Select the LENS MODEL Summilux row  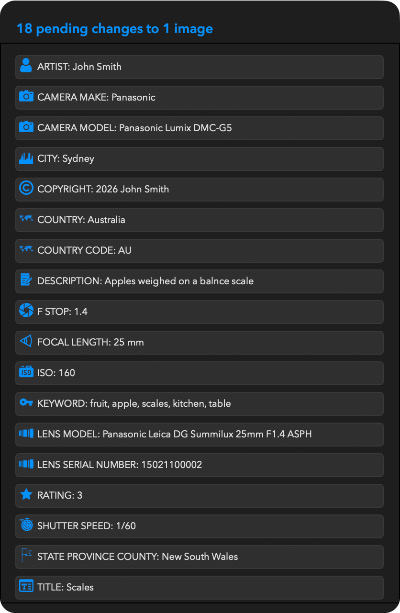coord(199,434)
